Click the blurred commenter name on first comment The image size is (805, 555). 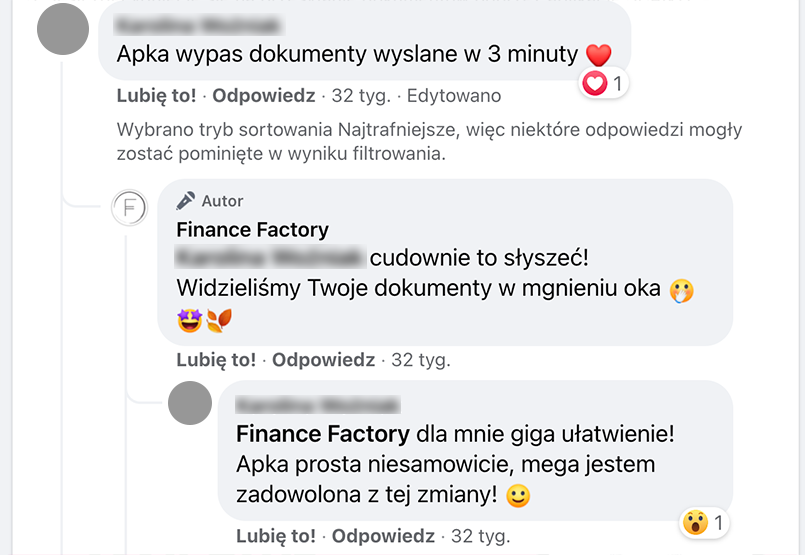(198, 25)
